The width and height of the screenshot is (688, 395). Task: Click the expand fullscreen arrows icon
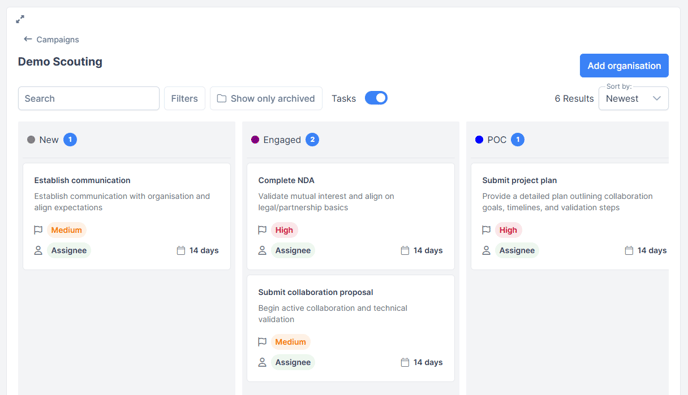(x=20, y=19)
